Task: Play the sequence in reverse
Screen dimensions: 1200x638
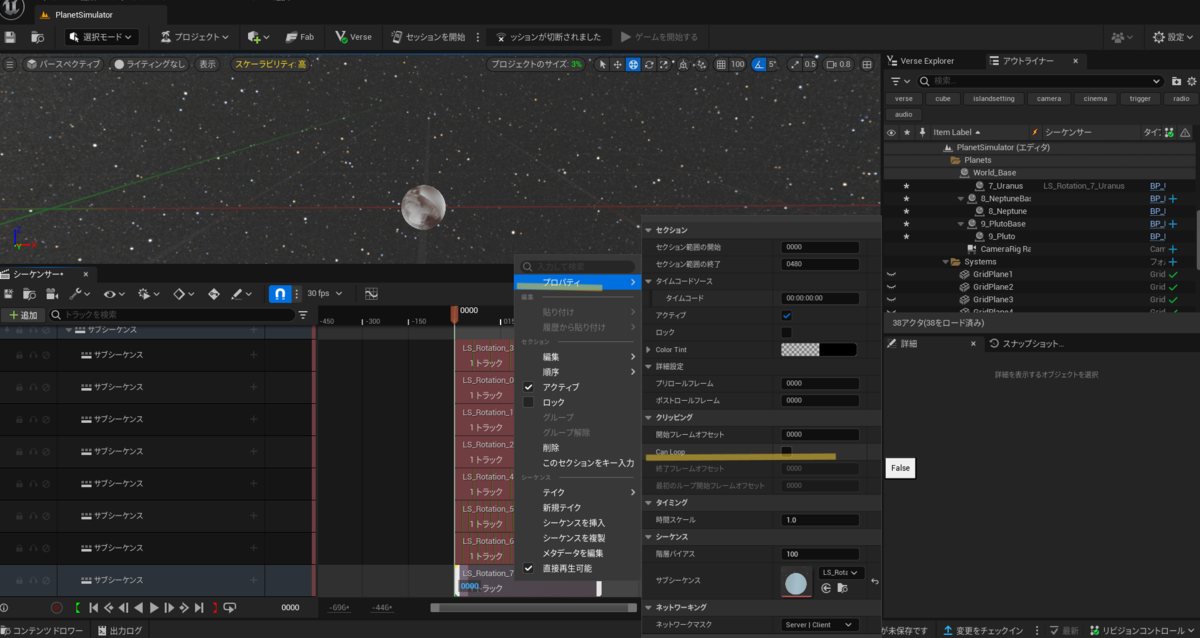Action: 138,607
